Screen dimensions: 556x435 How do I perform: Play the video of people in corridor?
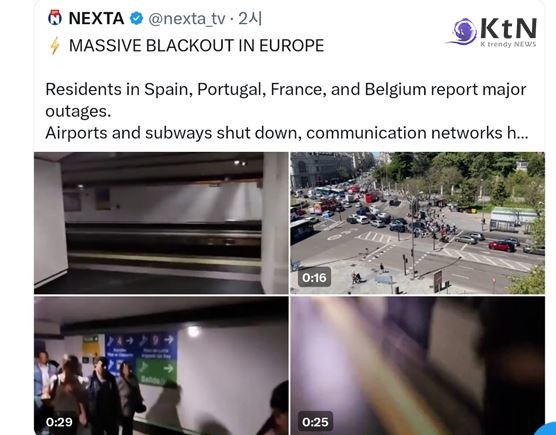tap(161, 366)
